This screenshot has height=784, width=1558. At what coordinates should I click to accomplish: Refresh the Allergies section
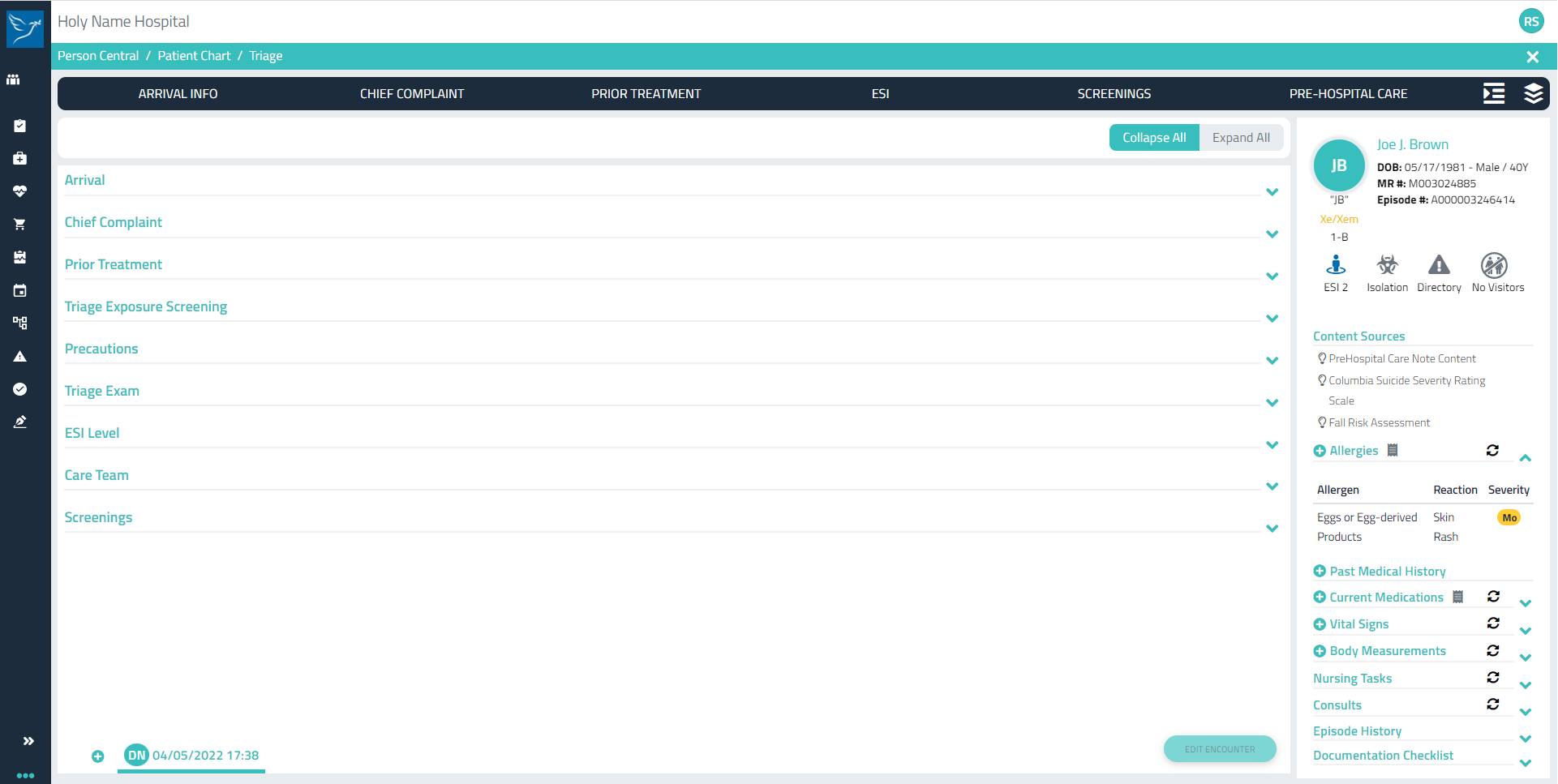coord(1492,450)
